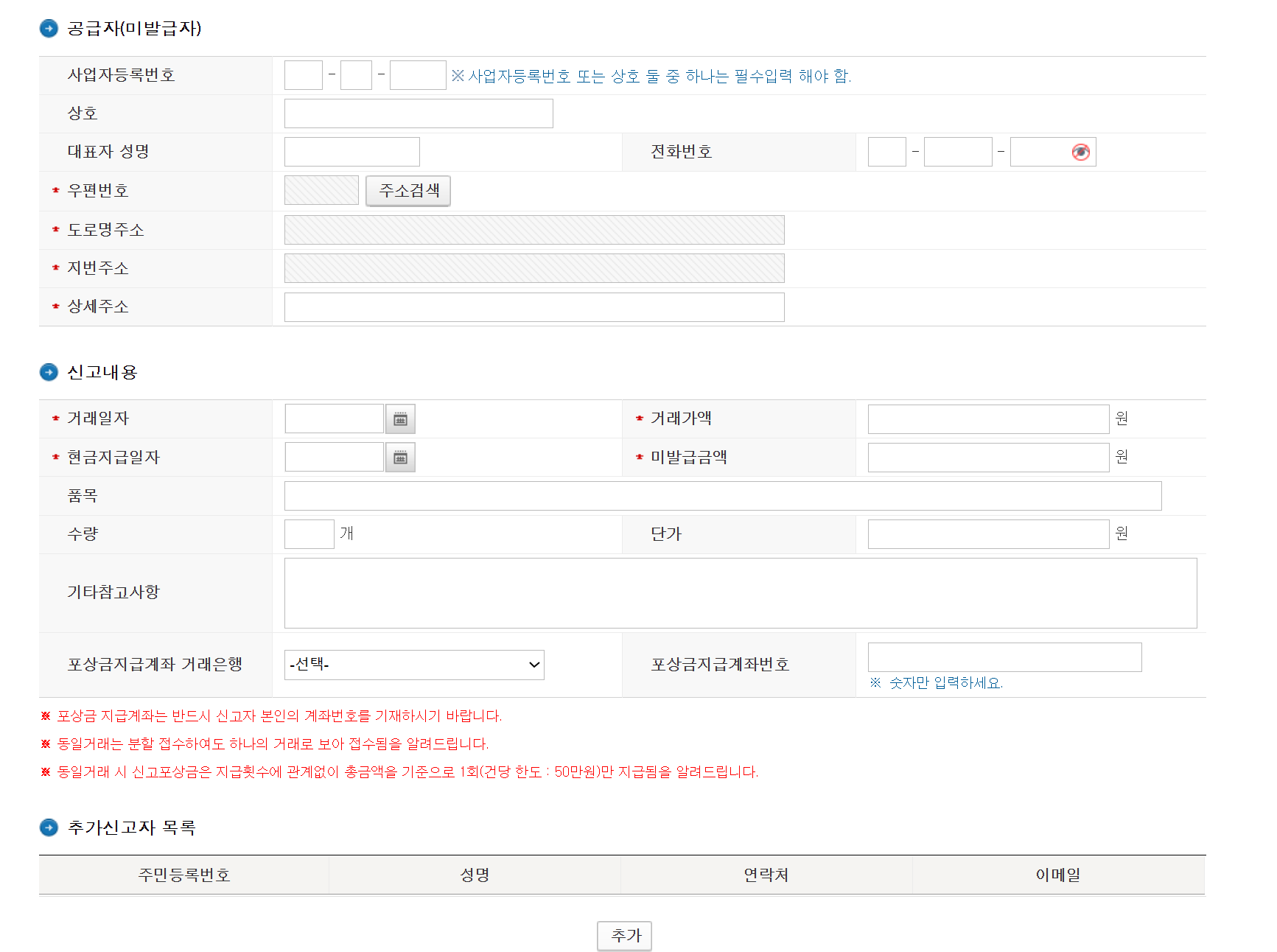Click the 지번주소 field
Image resolution: width=1277 pixels, height=952 pixels.
(534, 268)
